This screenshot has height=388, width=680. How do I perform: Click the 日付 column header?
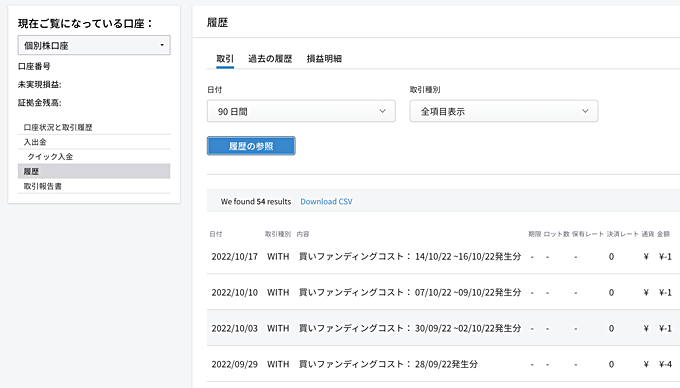coord(216,234)
